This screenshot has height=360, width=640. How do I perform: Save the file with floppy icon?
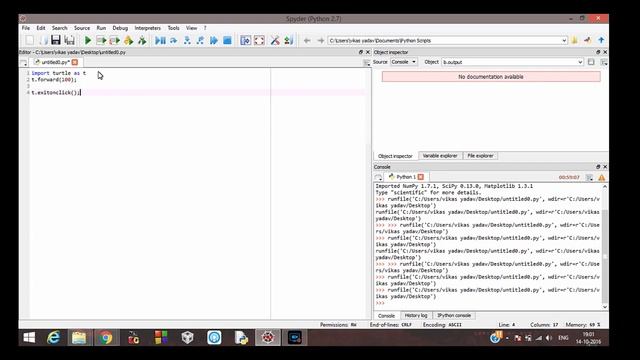[56, 40]
